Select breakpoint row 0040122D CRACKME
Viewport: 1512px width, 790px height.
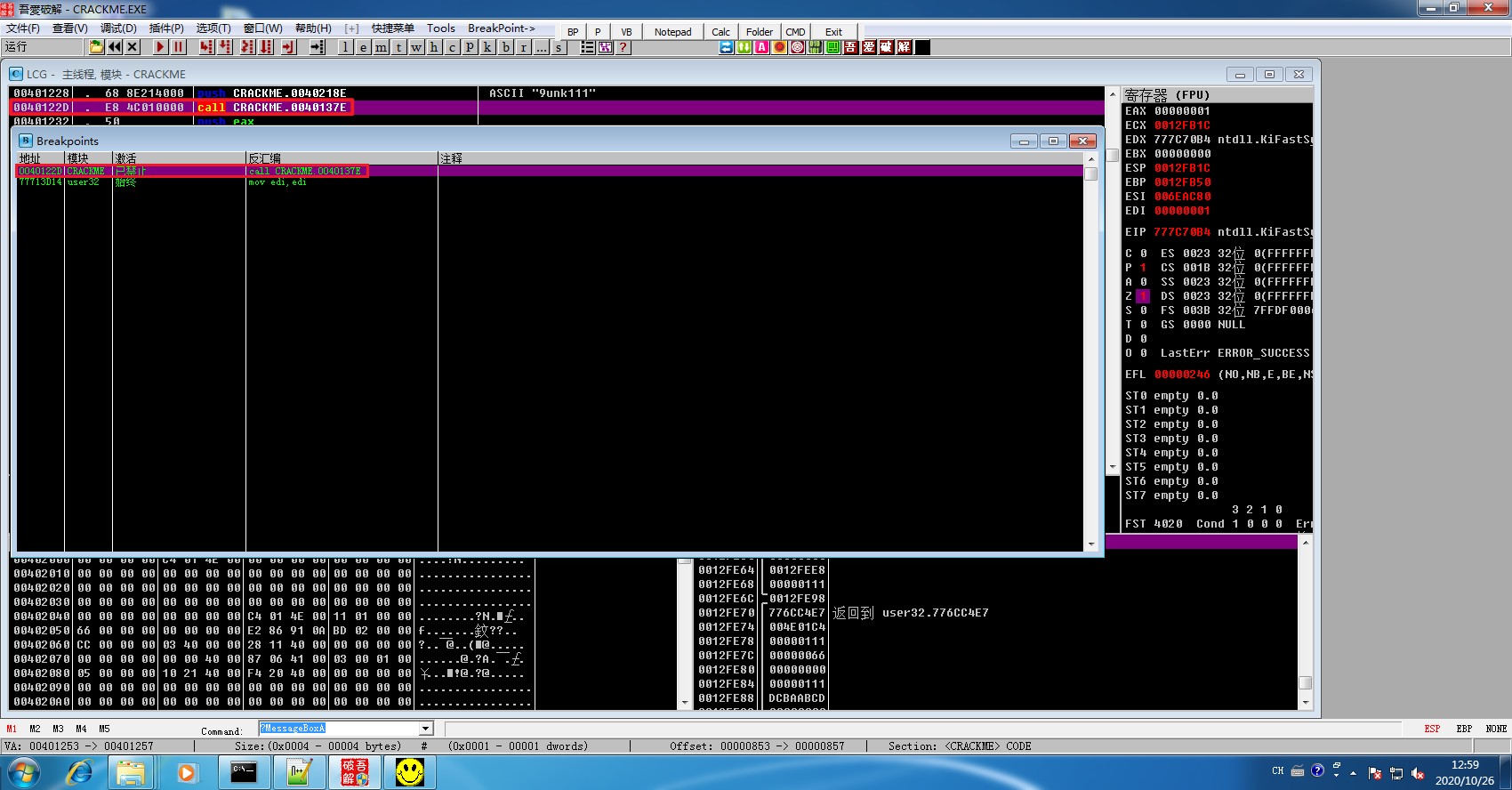pos(551,171)
